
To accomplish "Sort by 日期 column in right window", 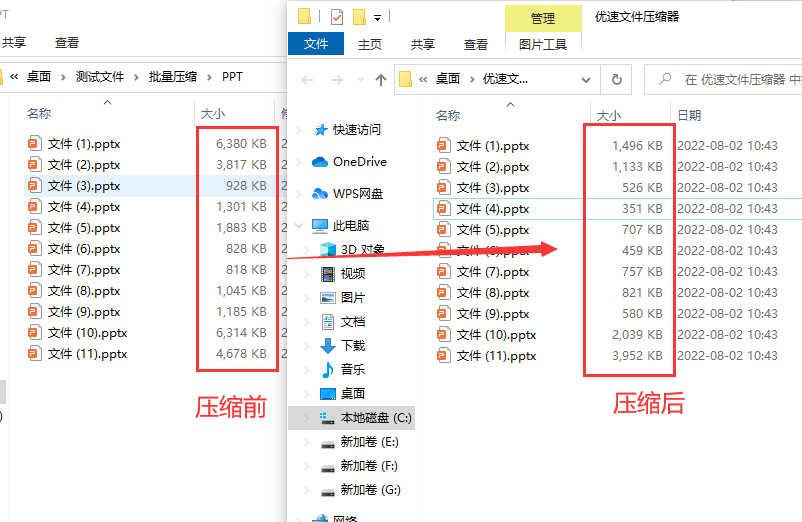I will coord(689,116).
